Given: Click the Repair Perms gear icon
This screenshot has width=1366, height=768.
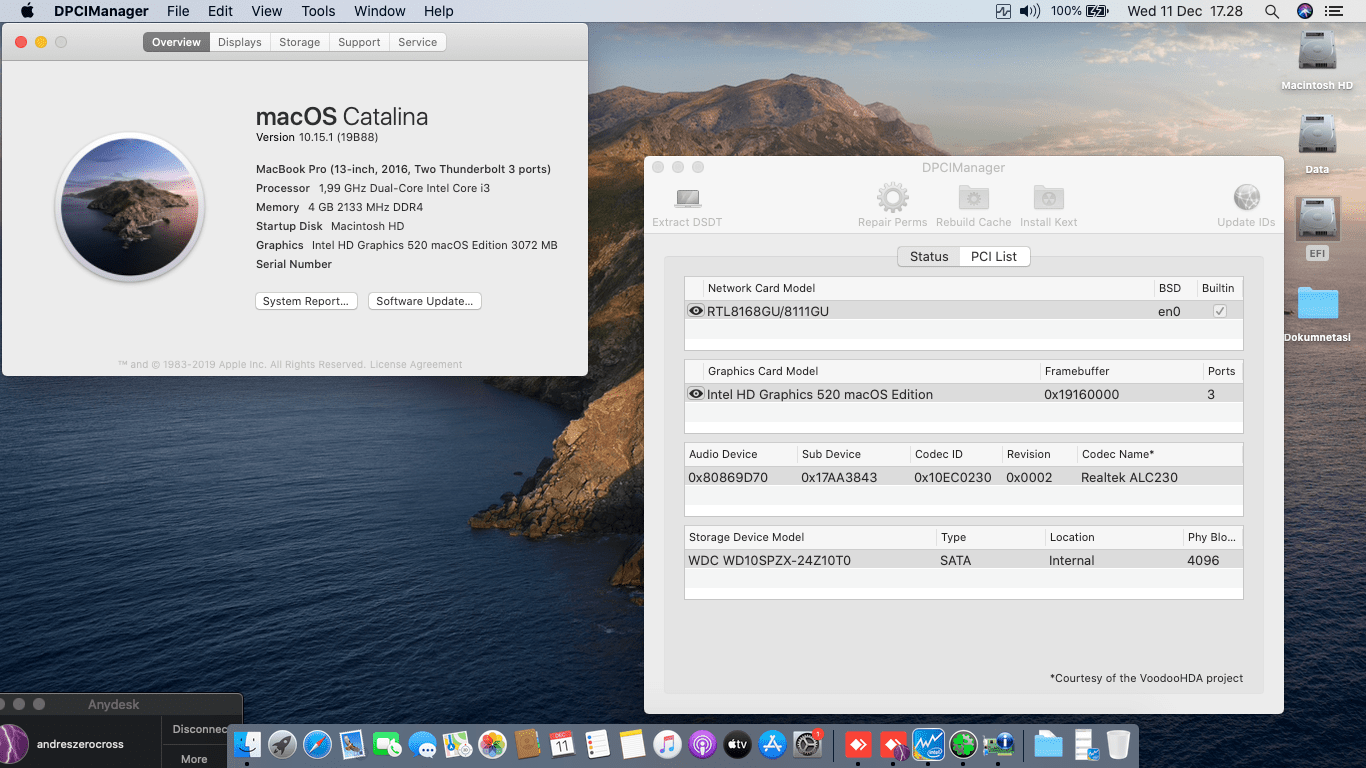Looking at the screenshot, I should (892, 198).
